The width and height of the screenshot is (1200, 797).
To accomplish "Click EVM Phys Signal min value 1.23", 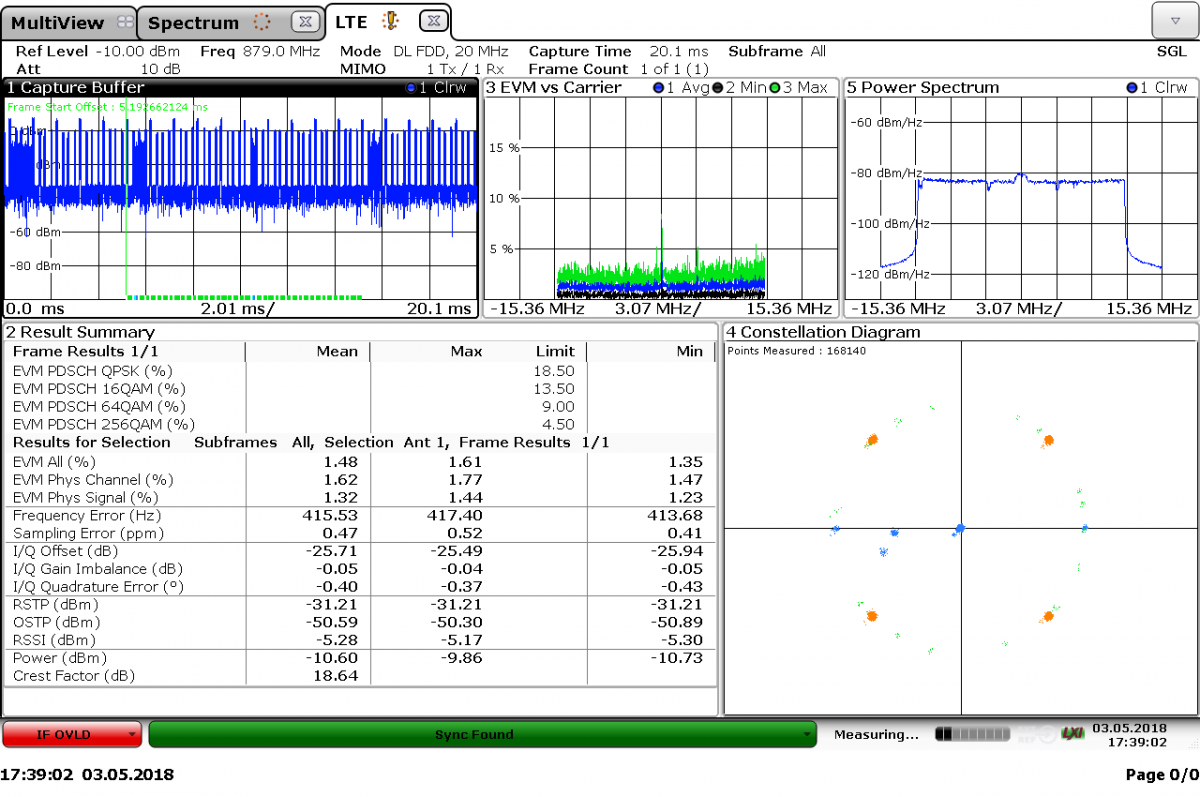I will click(x=686, y=498).
